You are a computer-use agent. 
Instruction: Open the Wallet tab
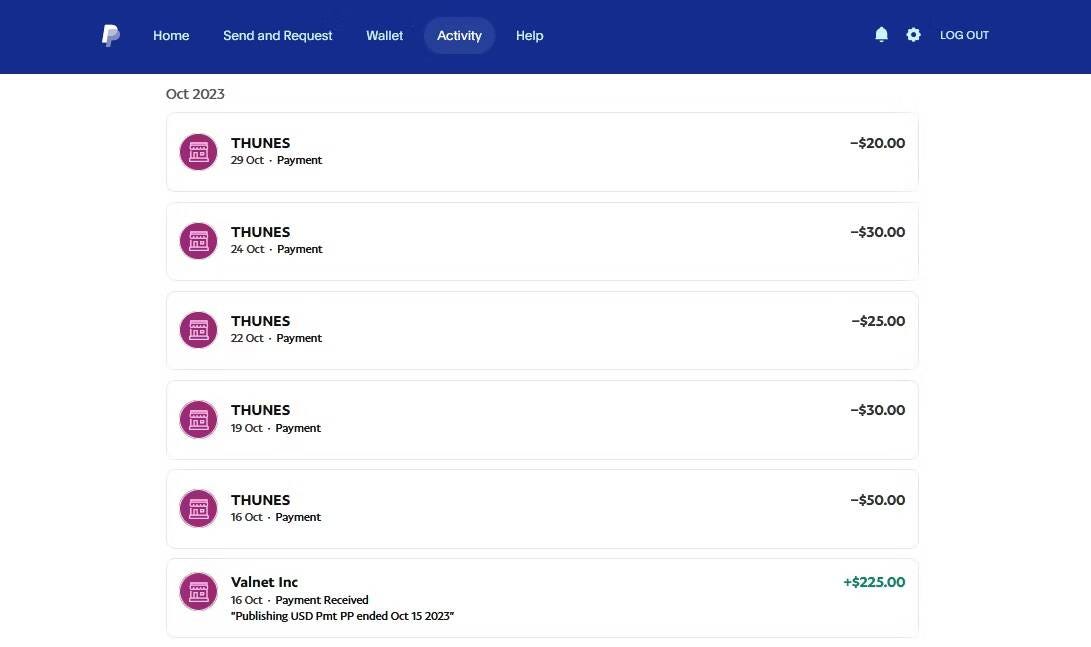(384, 35)
